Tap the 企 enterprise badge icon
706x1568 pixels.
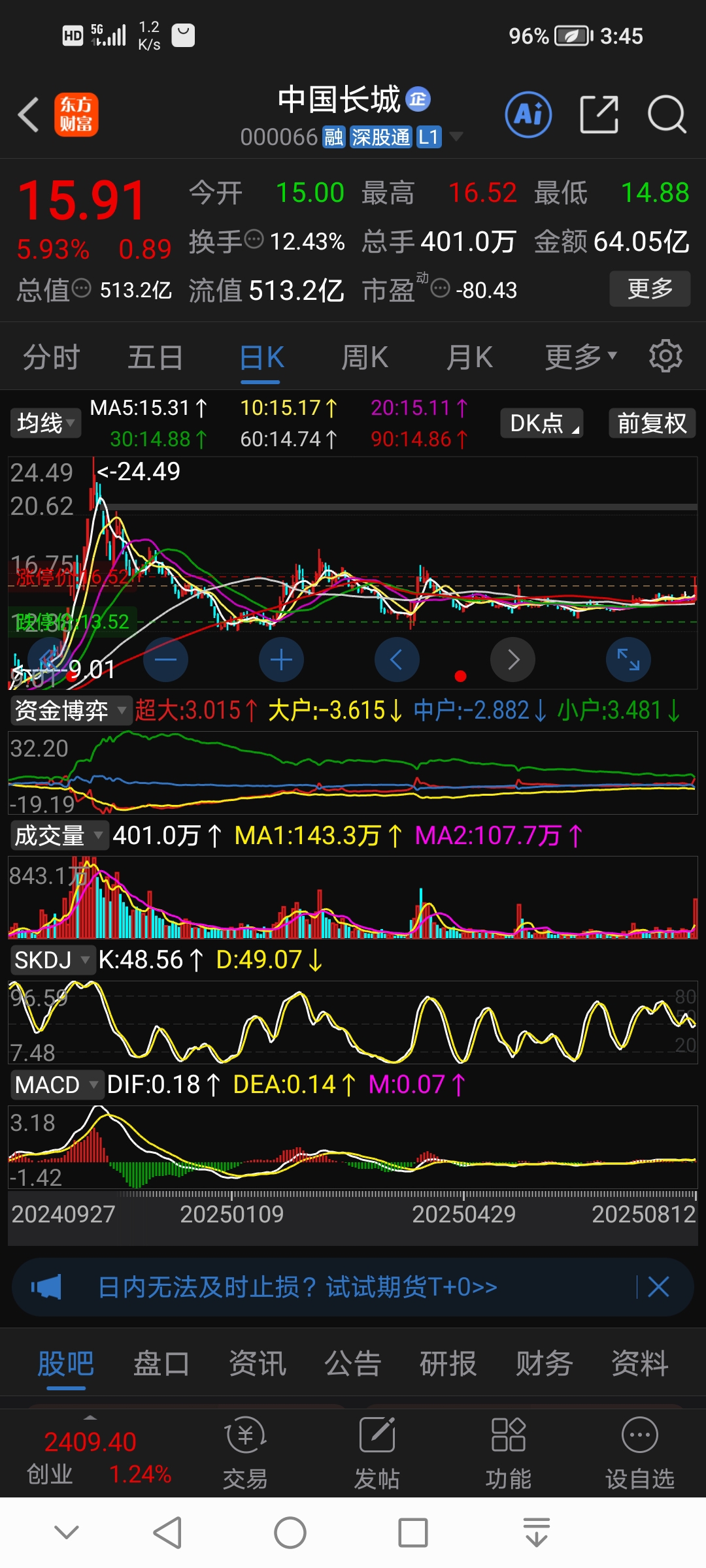418,99
